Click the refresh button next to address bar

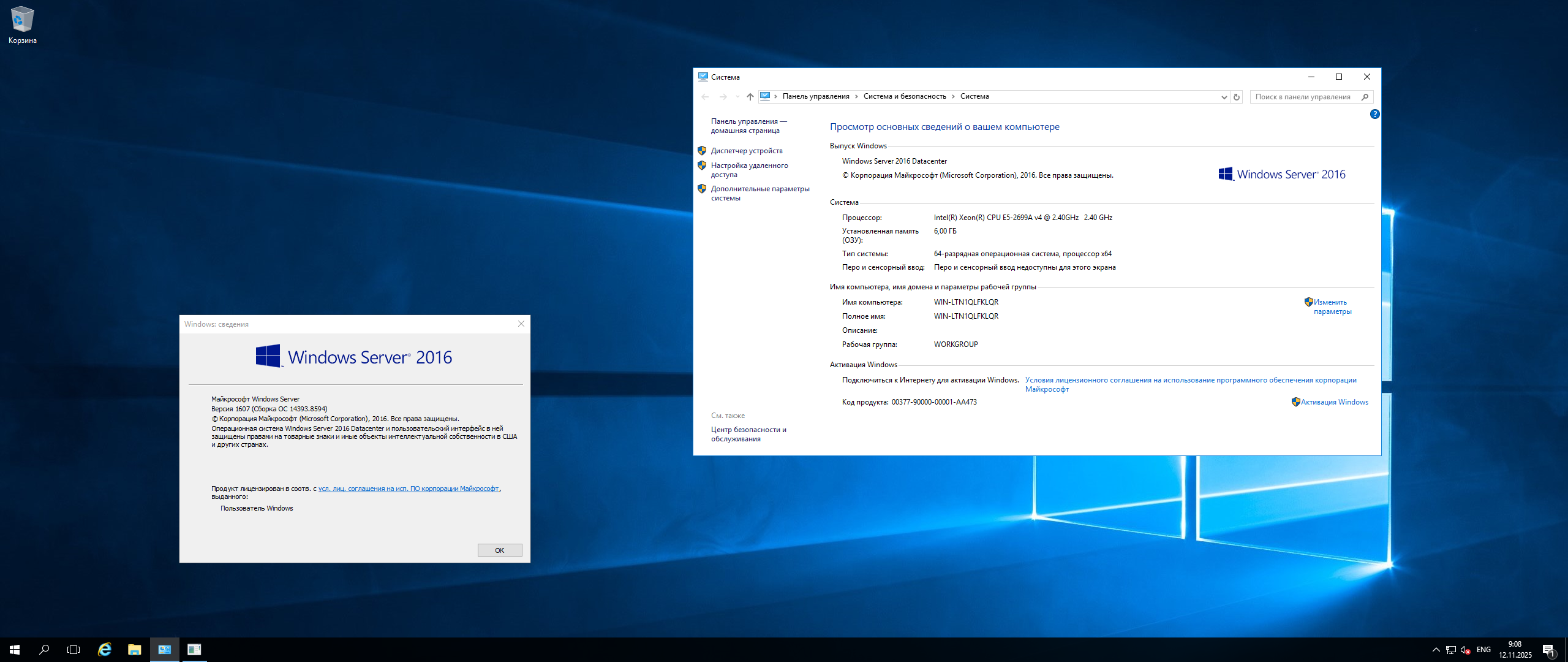point(1237,97)
